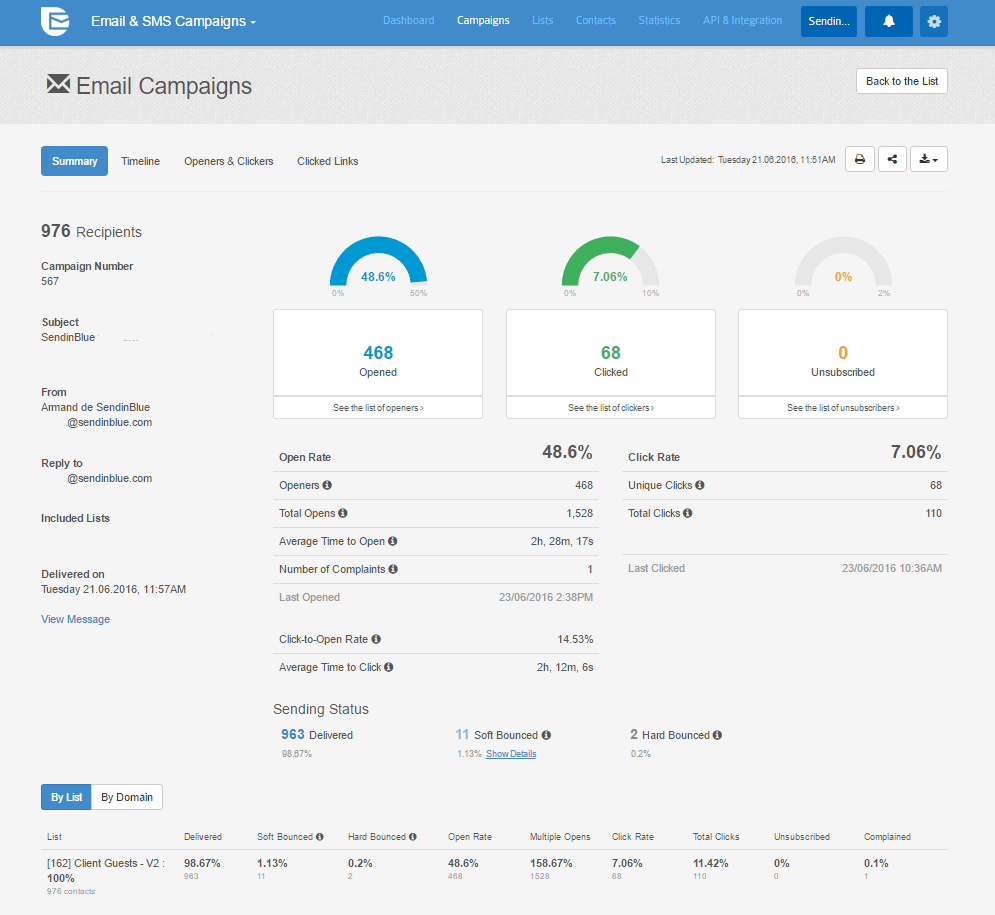Select the Summary tab
The image size is (995, 915).
coord(74,161)
